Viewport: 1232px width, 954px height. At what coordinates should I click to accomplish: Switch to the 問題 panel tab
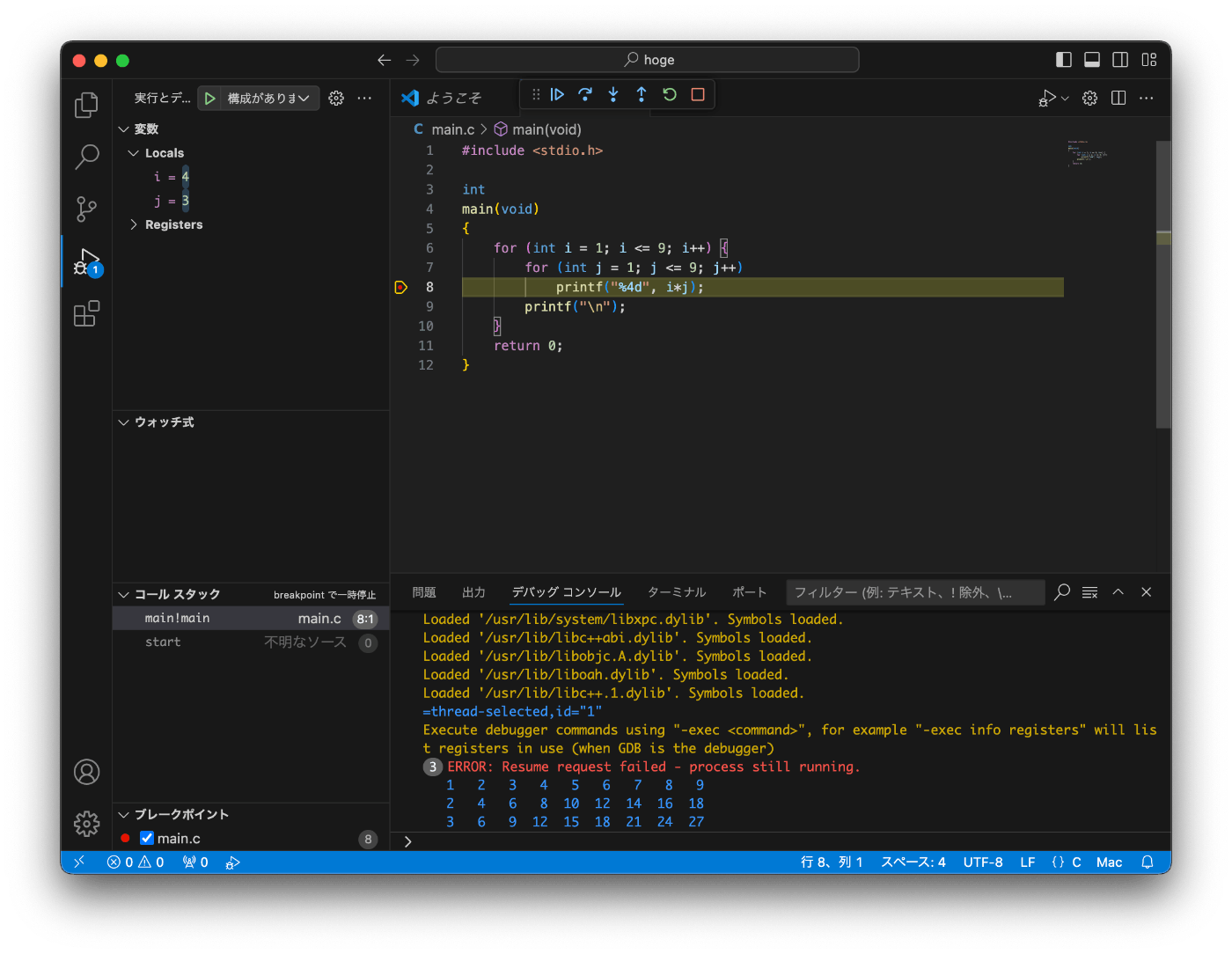coord(424,592)
